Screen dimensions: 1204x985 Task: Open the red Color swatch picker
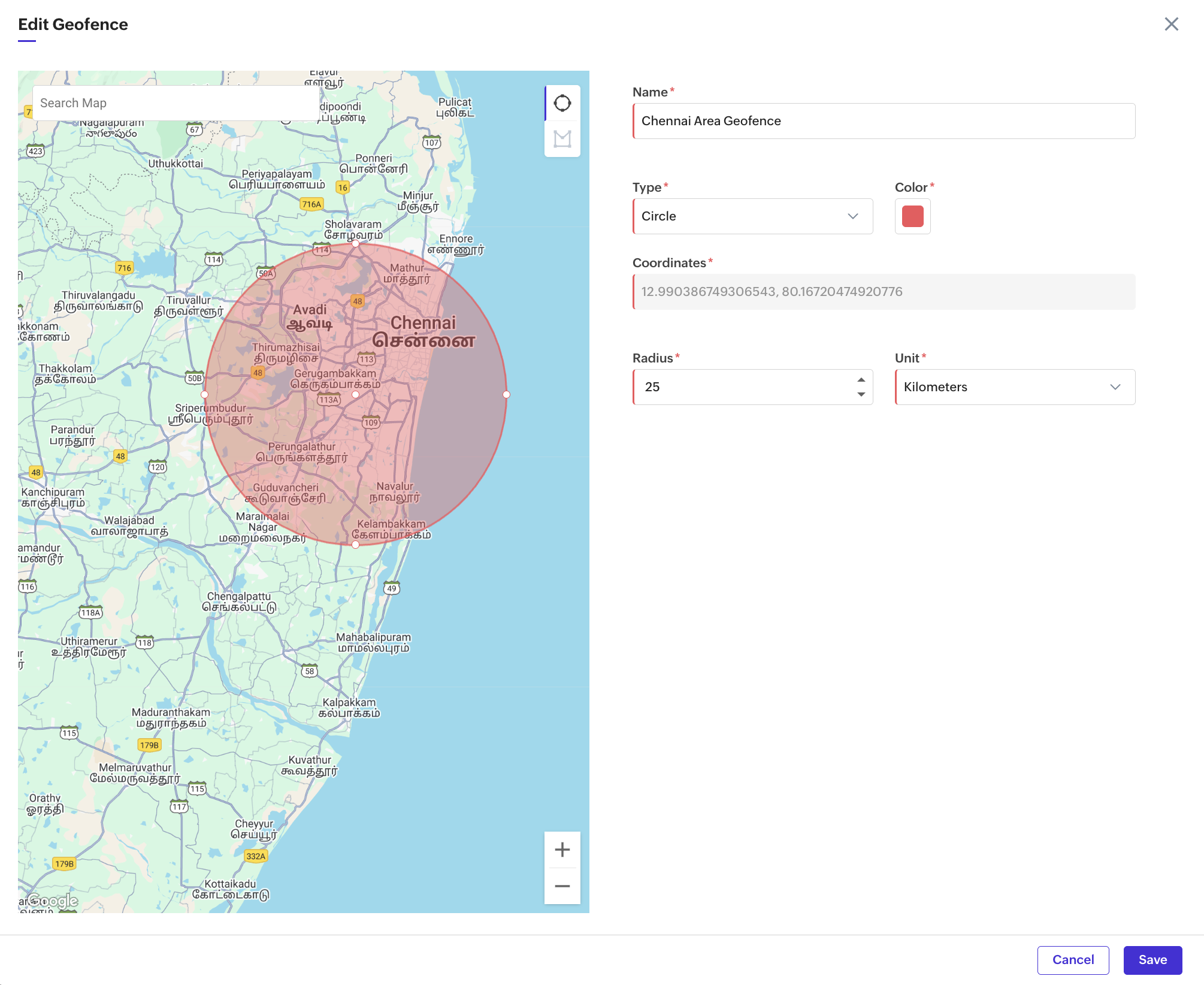tap(912, 216)
